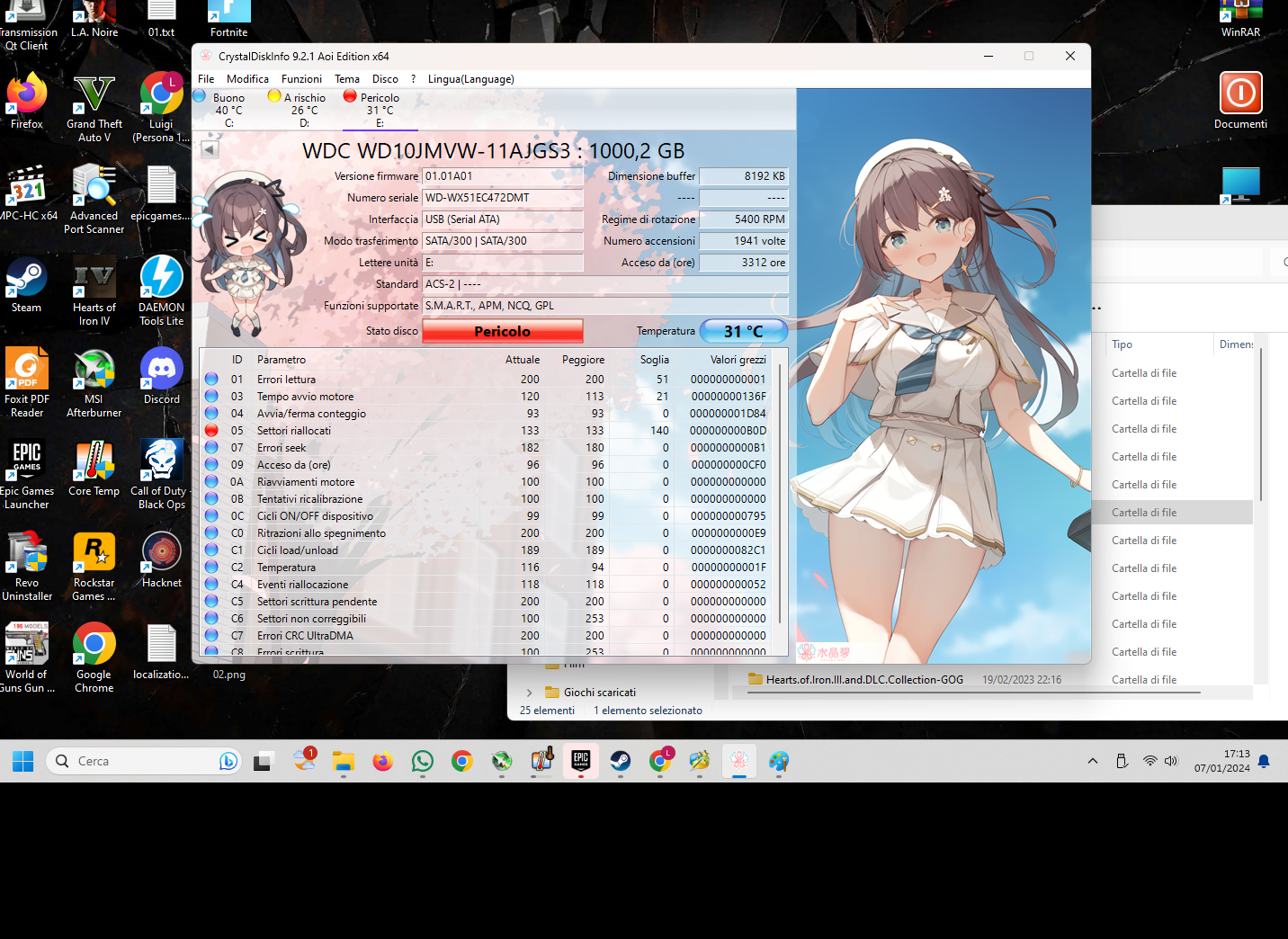The image size is (1288, 939).
Task: Click the Parametro column header
Action: [x=282, y=360]
